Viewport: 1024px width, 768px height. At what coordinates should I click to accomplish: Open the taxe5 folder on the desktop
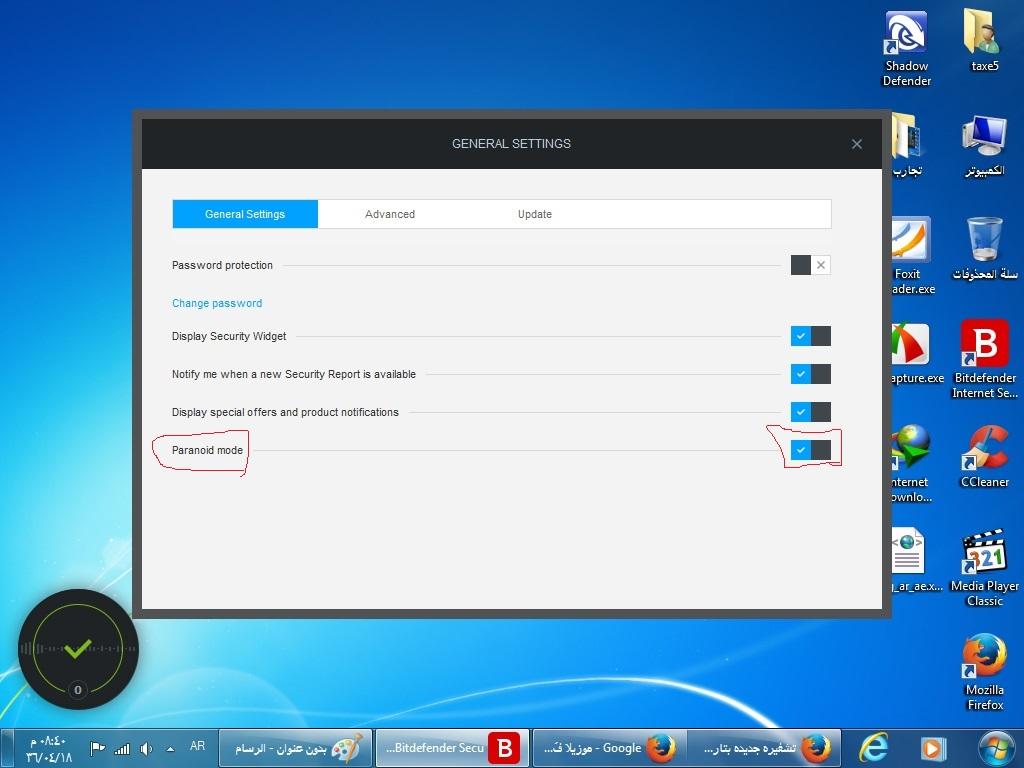point(984,40)
